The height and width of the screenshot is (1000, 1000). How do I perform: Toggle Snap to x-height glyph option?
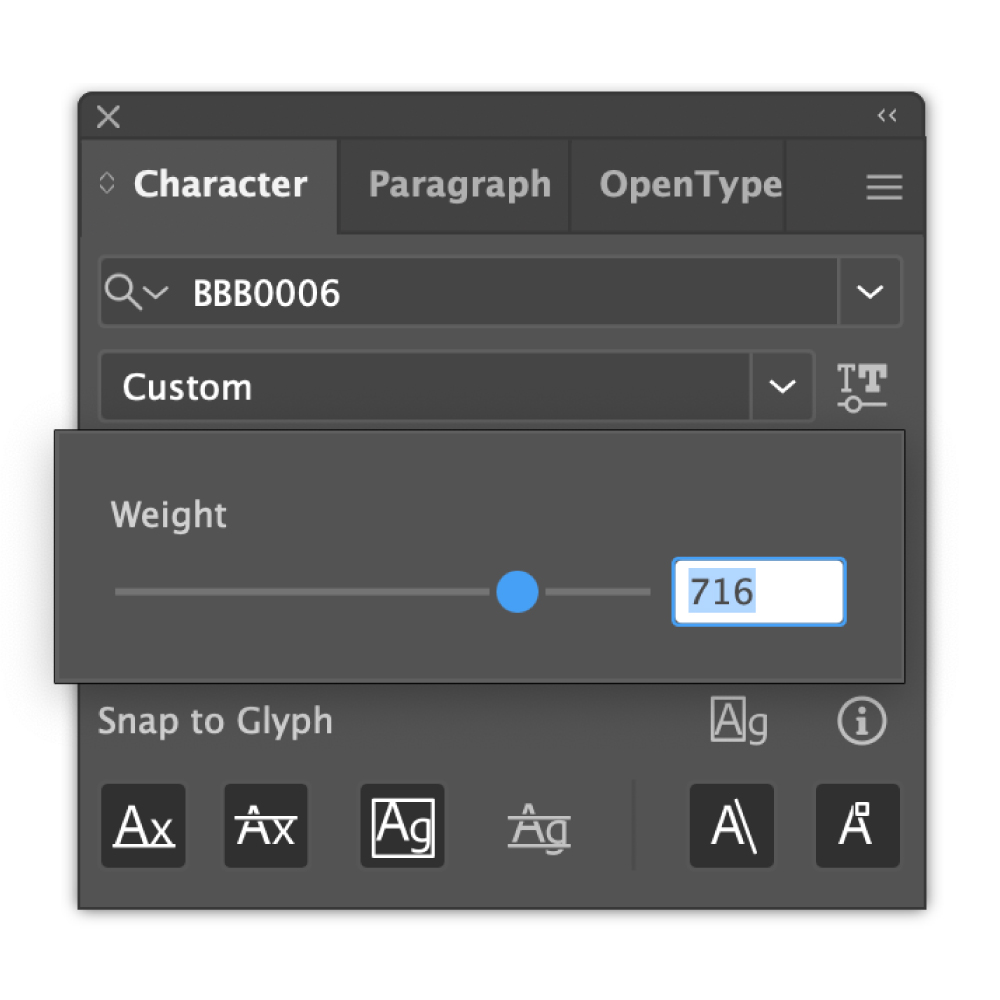[x=266, y=826]
